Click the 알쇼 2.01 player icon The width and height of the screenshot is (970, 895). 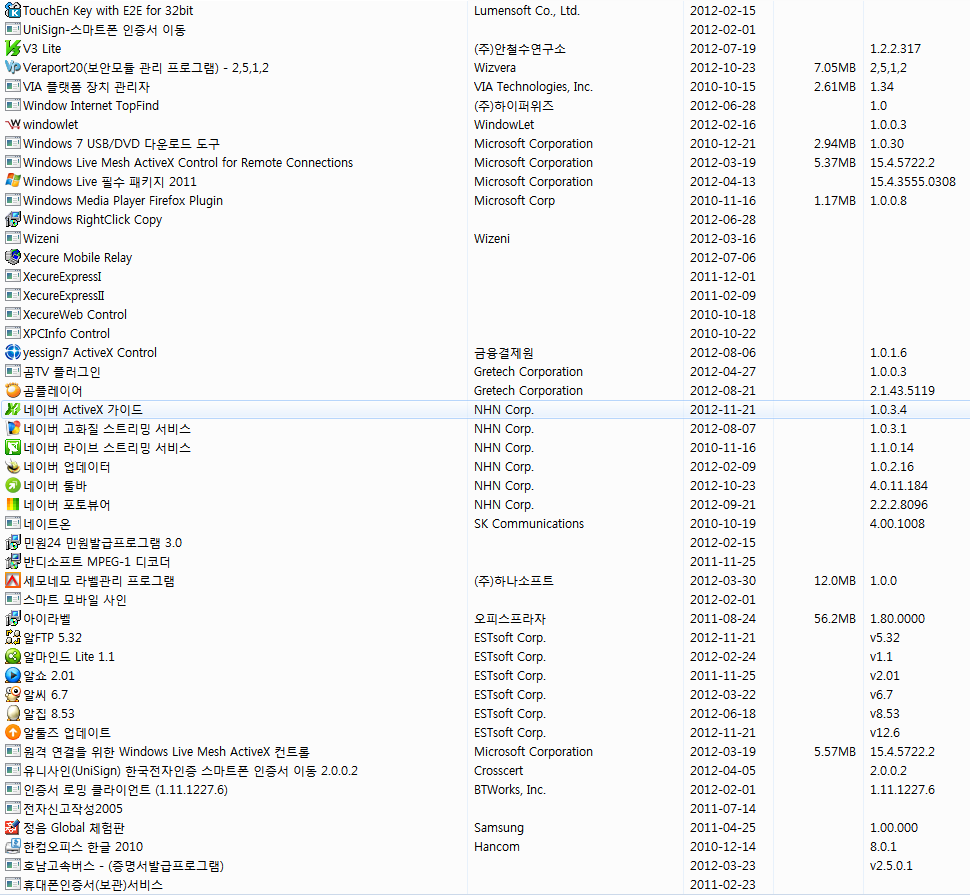12,675
